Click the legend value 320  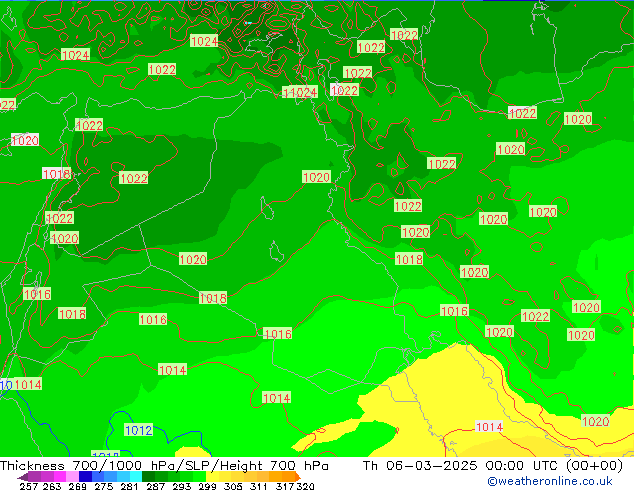pos(305,486)
